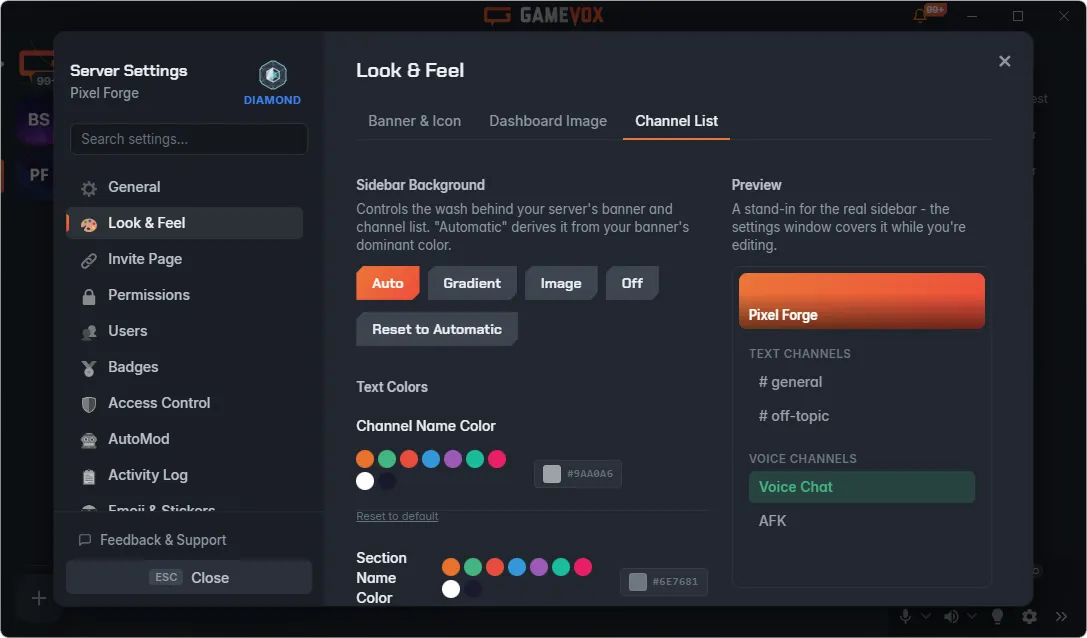The image size is (1087, 638).
Task: Switch to Banner & Icon tab
Action: (x=415, y=121)
